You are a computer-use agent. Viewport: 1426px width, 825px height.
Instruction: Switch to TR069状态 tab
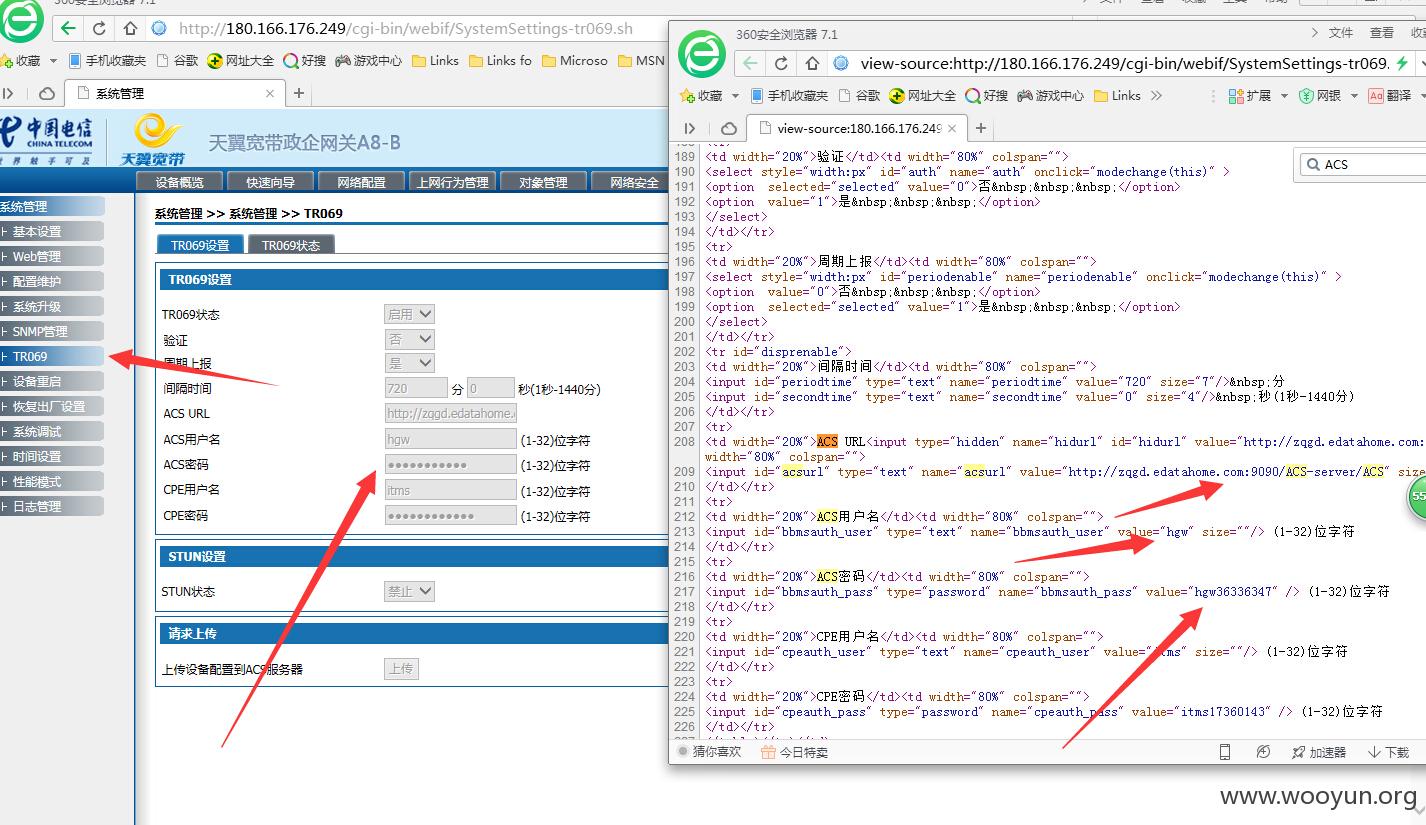pyautogui.click(x=291, y=245)
